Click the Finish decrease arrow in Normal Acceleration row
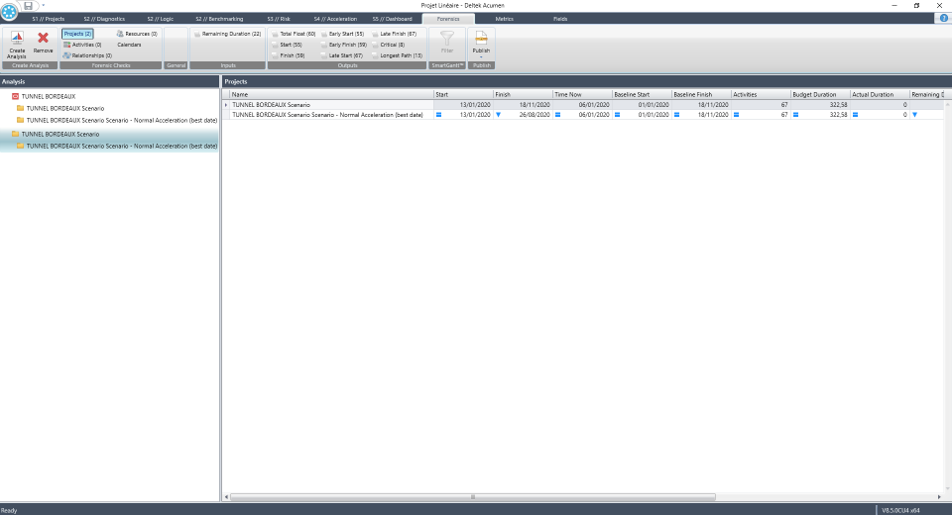Viewport: 952px width, 515px height. [498, 115]
